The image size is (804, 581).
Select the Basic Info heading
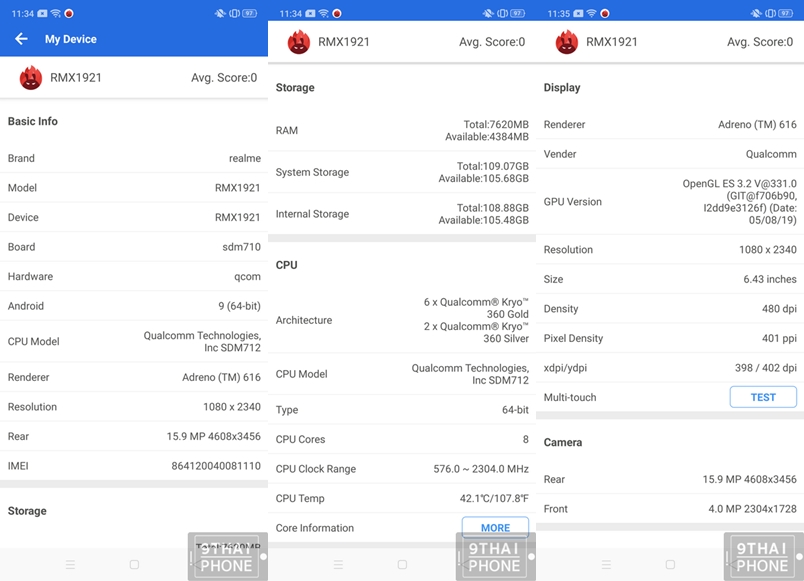(x=33, y=122)
